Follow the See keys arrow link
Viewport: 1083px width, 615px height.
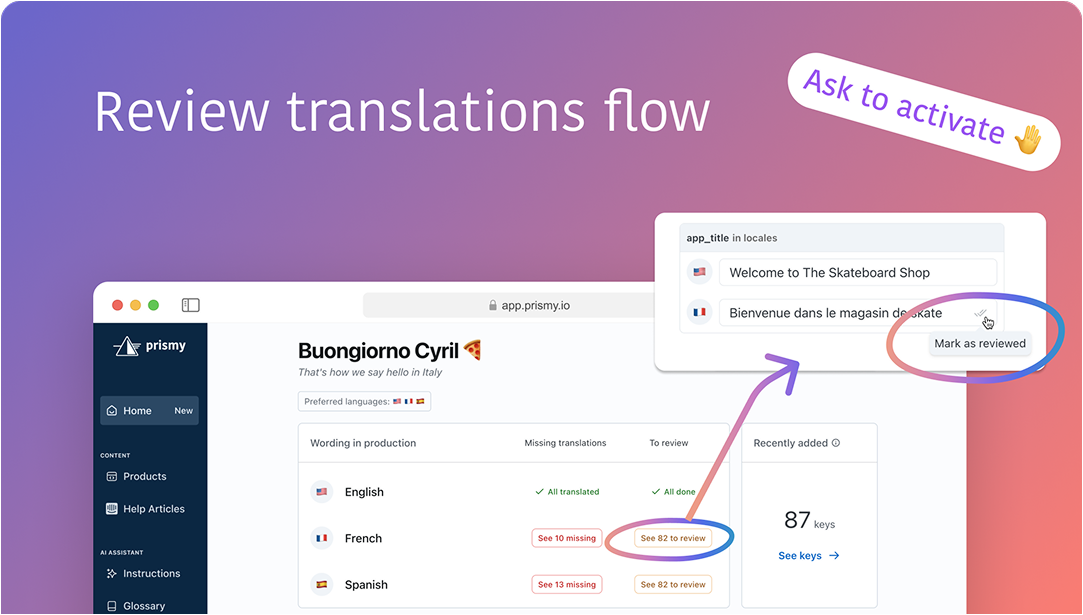tap(808, 555)
